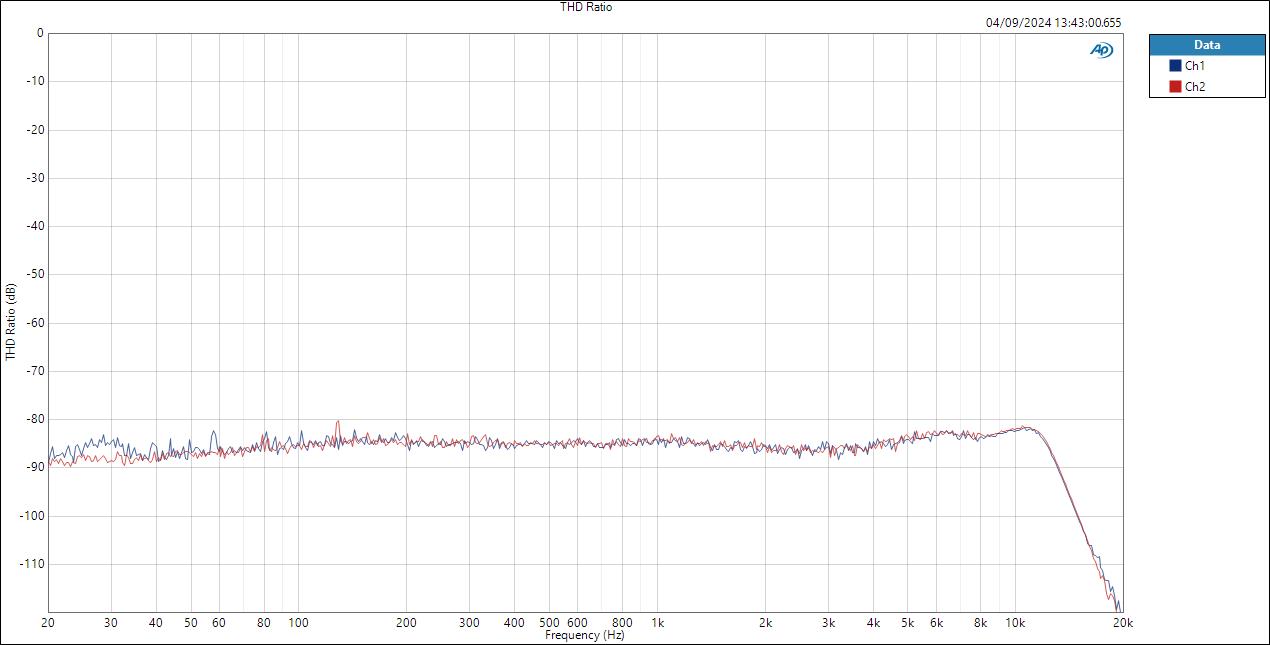Click the timestamp 04/09/2024 13:43:00.655
The height and width of the screenshot is (645, 1270).
pyautogui.click(x=1053, y=22)
